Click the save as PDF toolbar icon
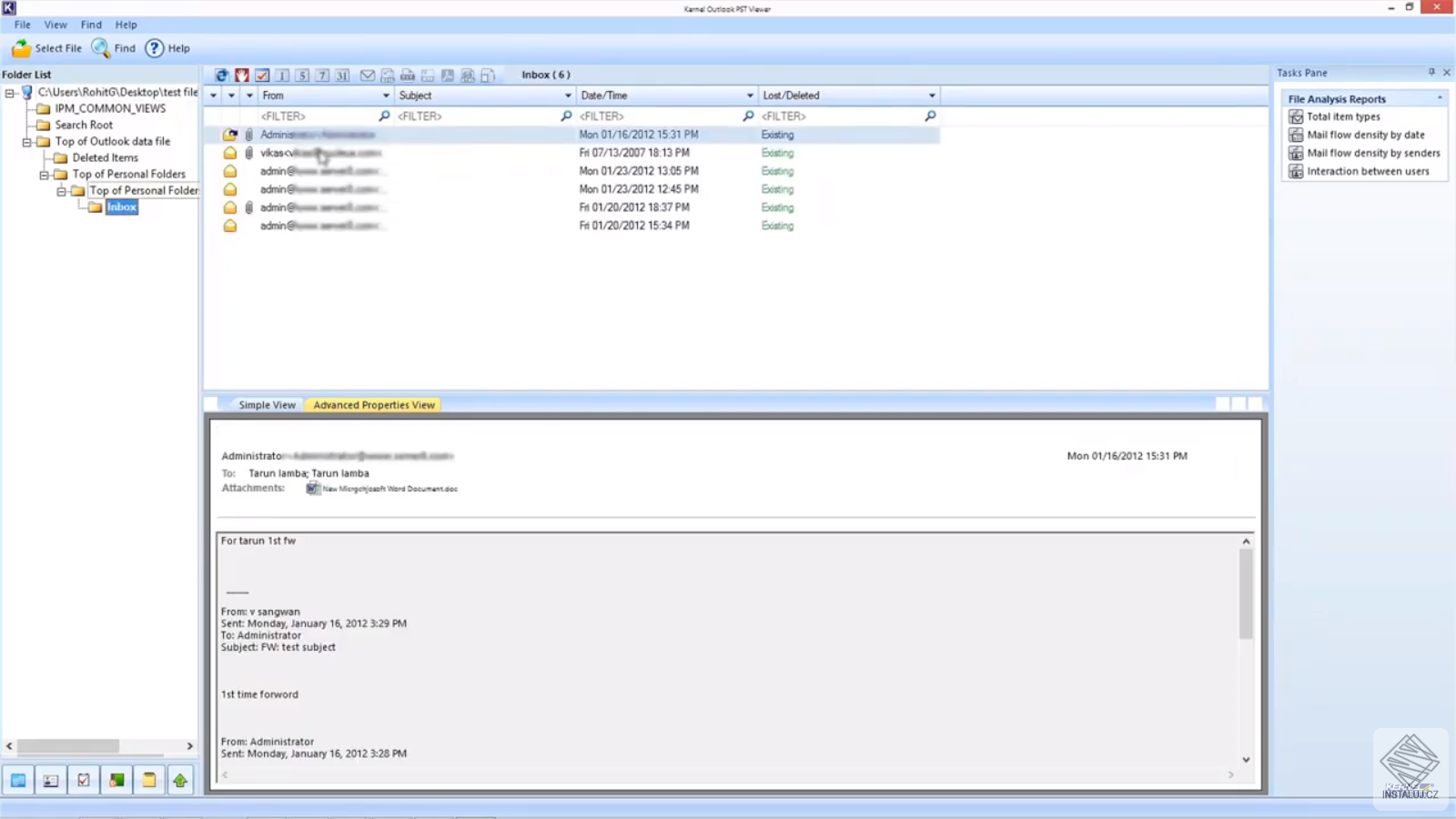Image resolution: width=1456 pixels, height=819 pixels. point(448,75)
